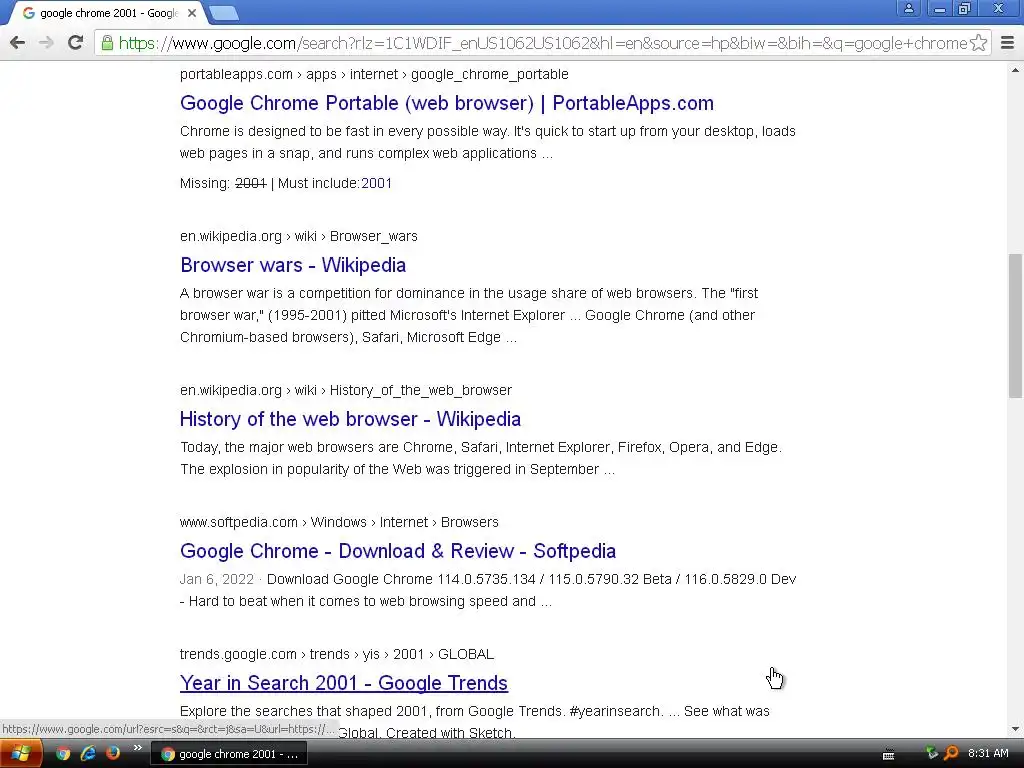Click the scroll down arrow of scrollbar

pos(1015,729)
